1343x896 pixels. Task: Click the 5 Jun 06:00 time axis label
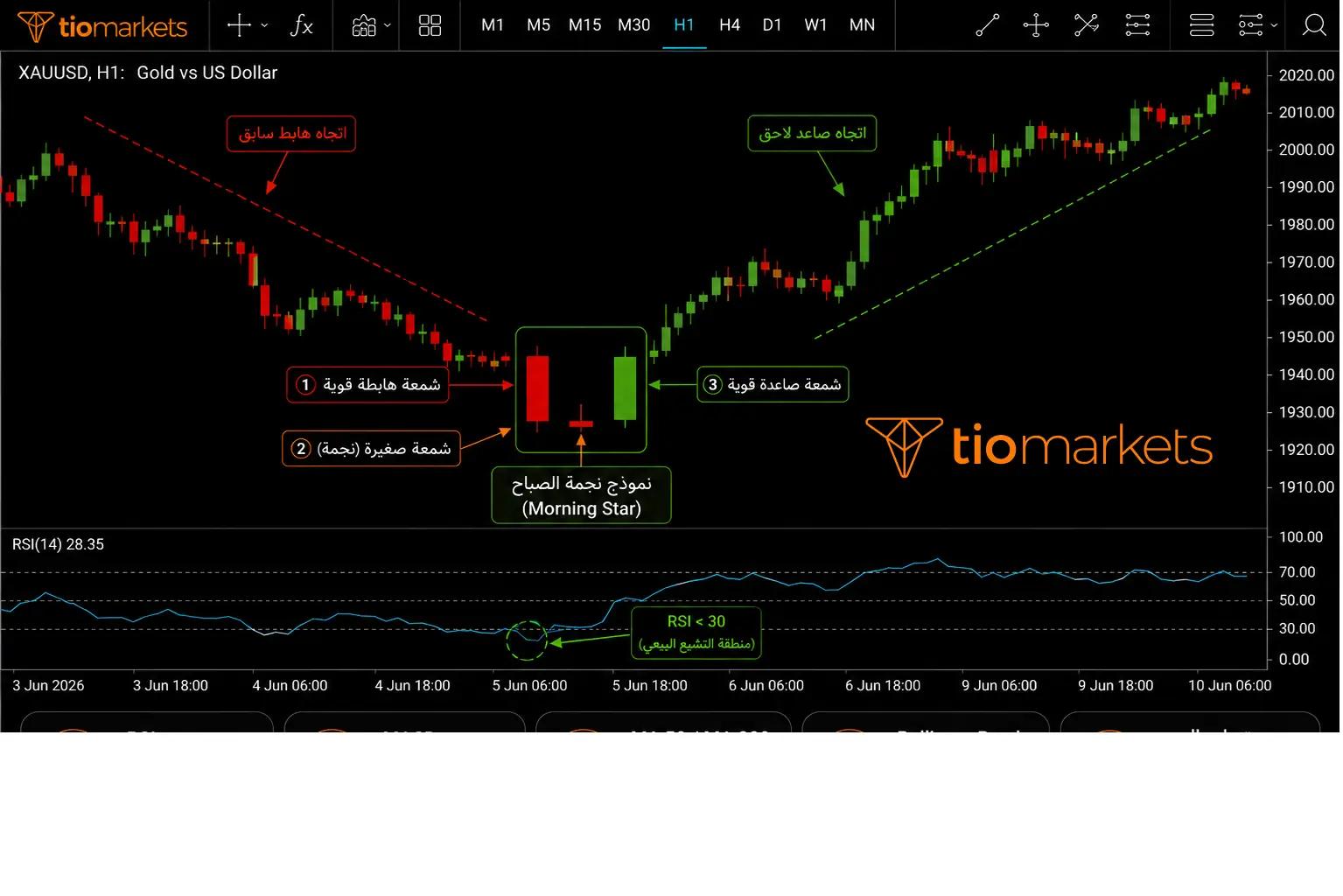(x=529, y=686)
